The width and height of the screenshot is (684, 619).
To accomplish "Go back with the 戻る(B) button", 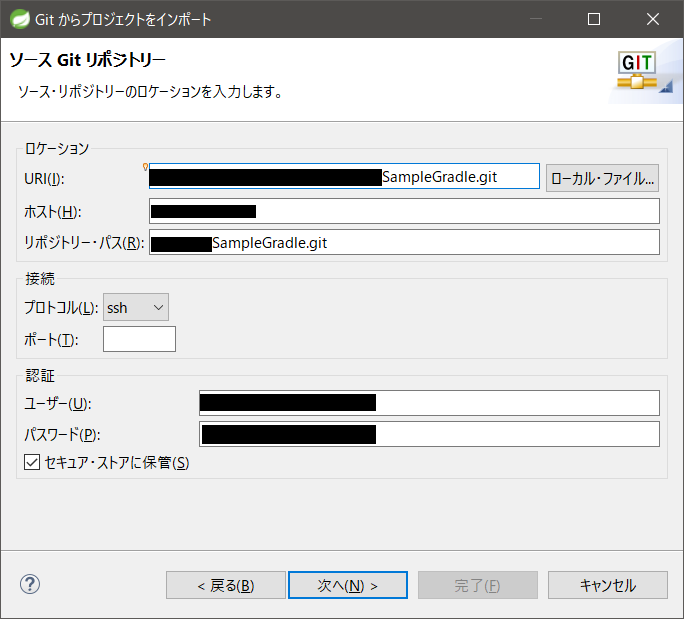I will point(226,585).
